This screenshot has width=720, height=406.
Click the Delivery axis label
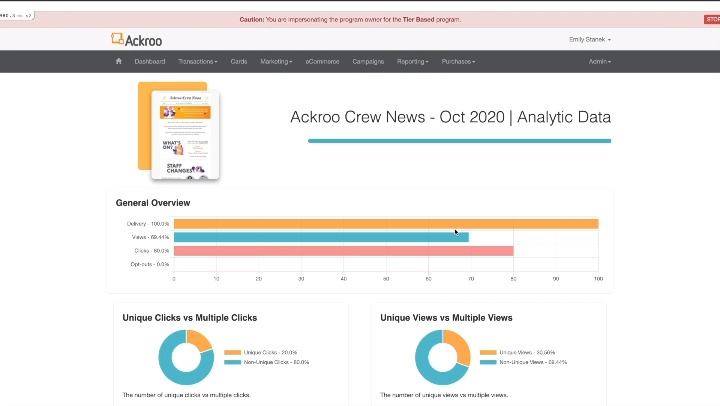(x=148, y=224)
